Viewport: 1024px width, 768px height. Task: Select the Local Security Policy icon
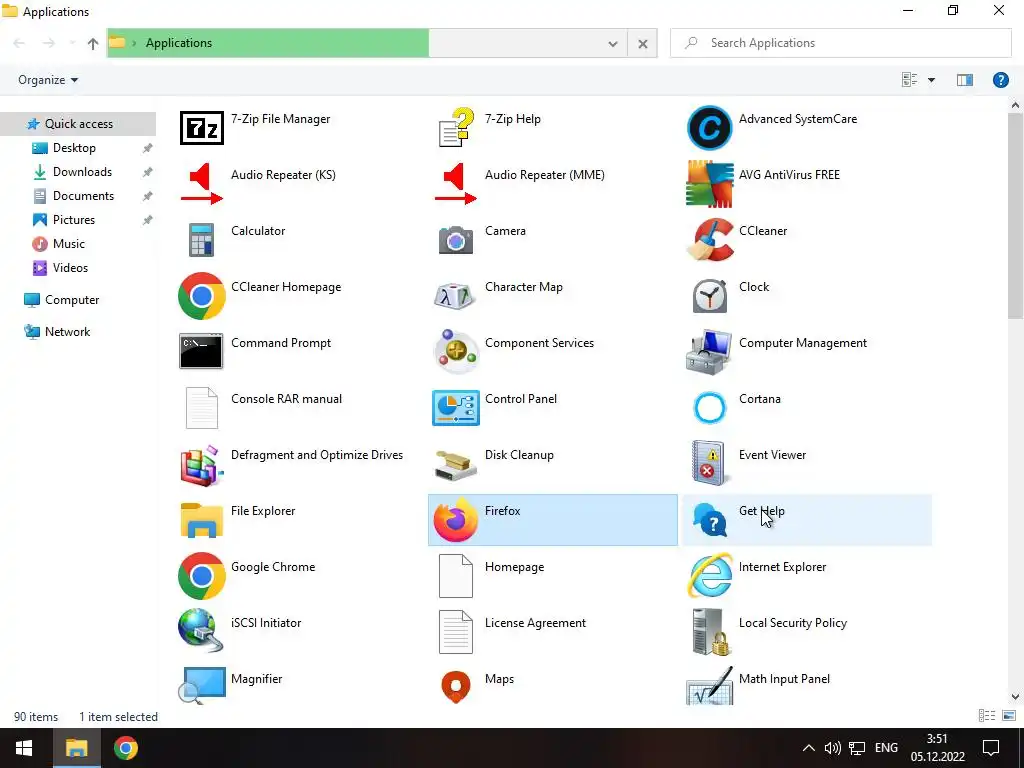710,632
